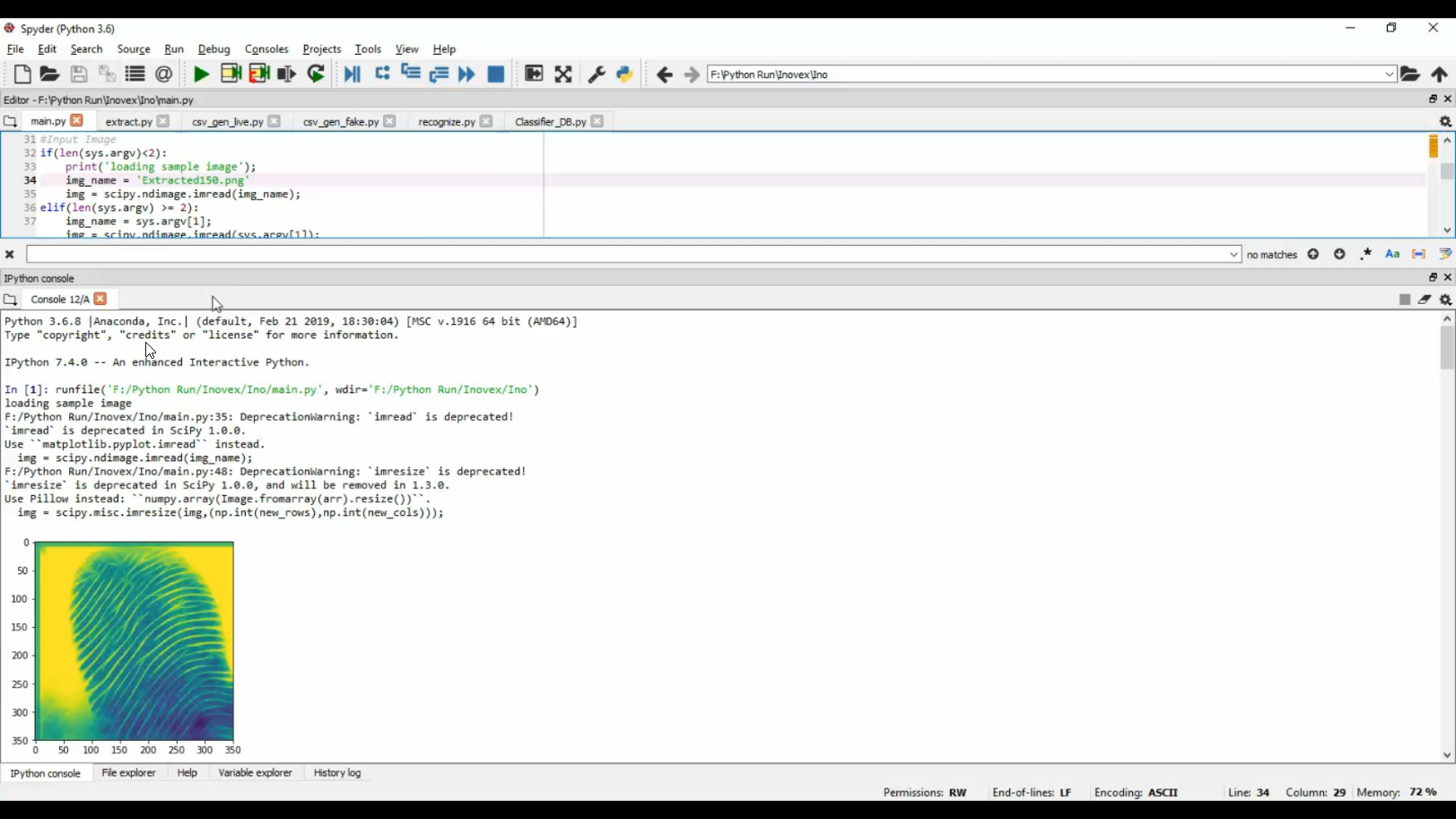
Task: Expand the find text field history dropdown
Action: (1234, 254)
